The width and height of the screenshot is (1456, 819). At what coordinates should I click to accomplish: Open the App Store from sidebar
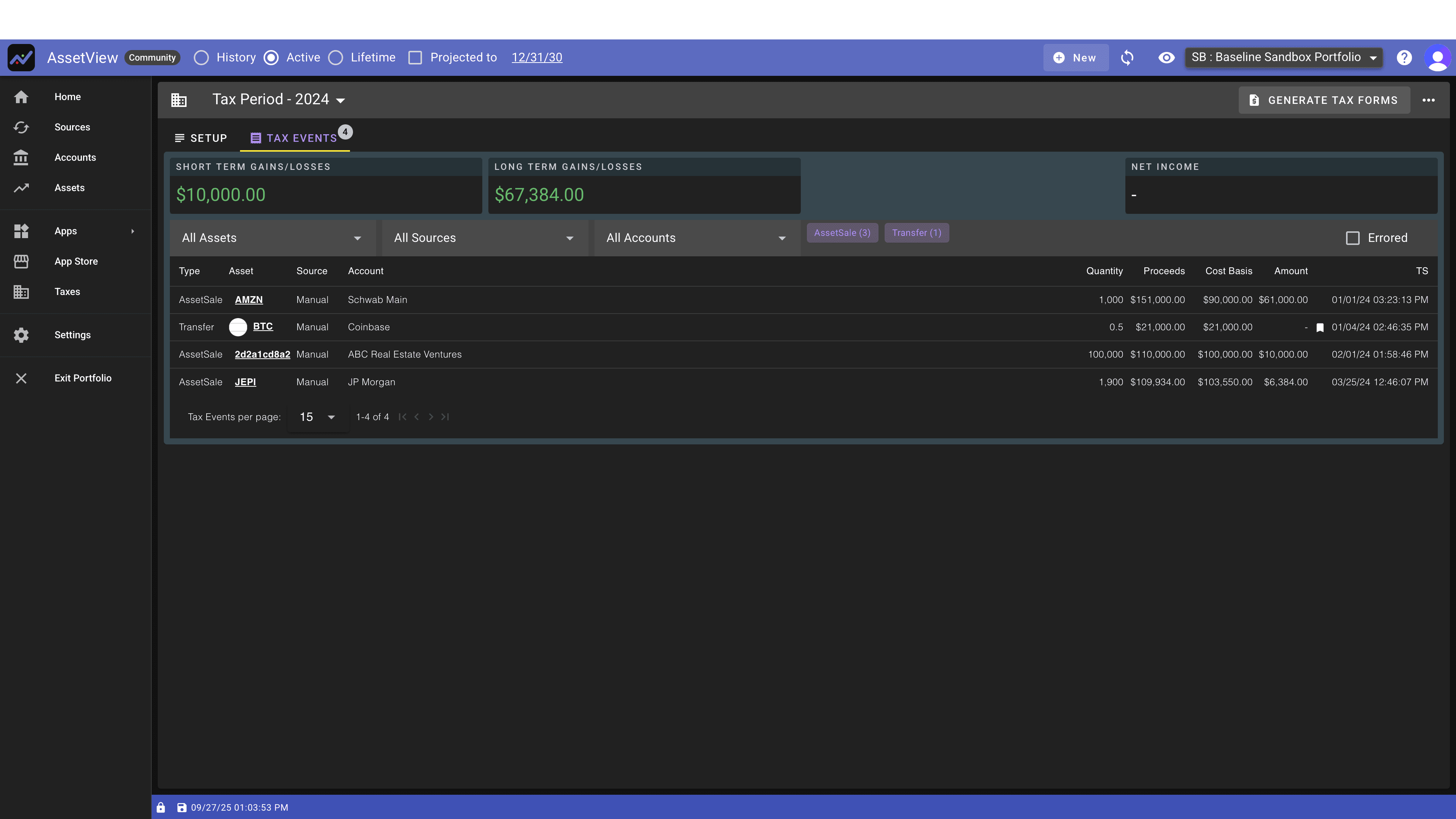[76, 261]
